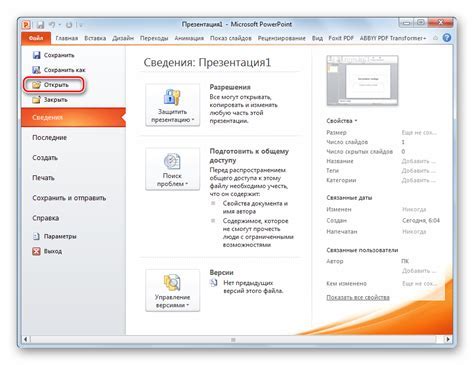
Task: Click the Версии heading text
Action: [x=221, y=272]
